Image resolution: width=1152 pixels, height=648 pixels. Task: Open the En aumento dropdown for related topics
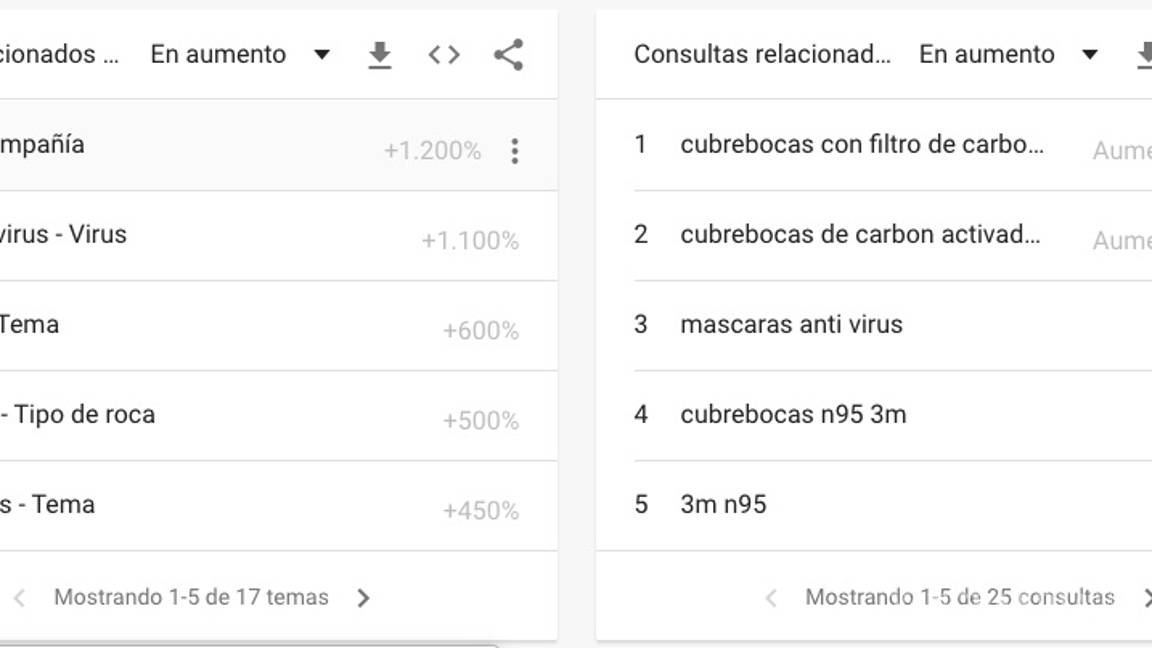(322, 54)
